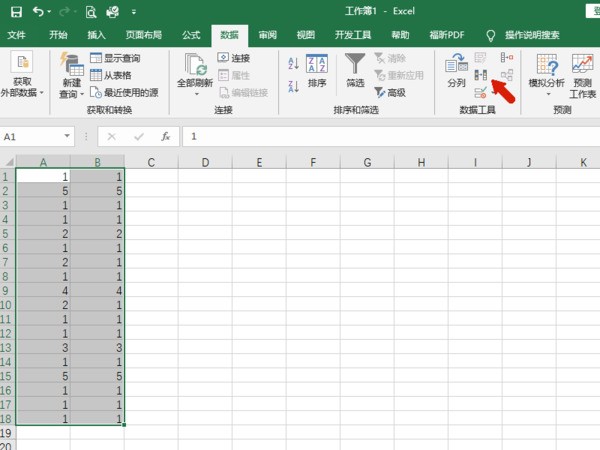Toggle the 筛选 (Filter) funnel
600x450 pixels.
coord(355,71)
